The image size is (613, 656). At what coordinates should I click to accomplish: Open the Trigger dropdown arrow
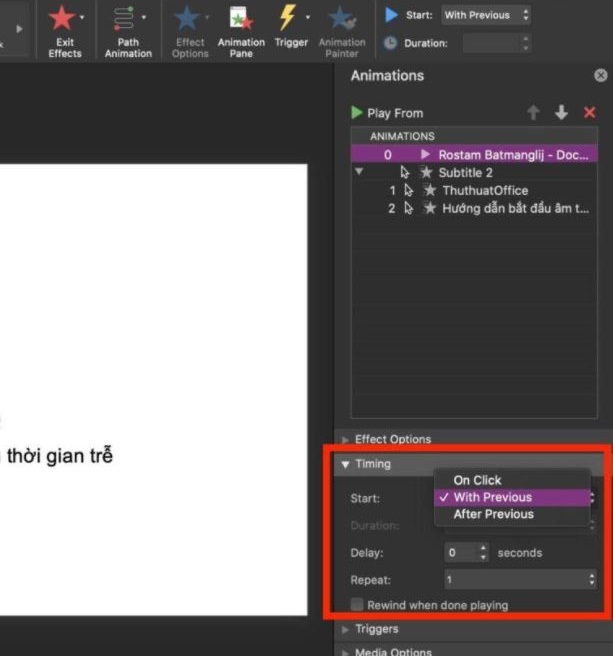pos(308,17)
